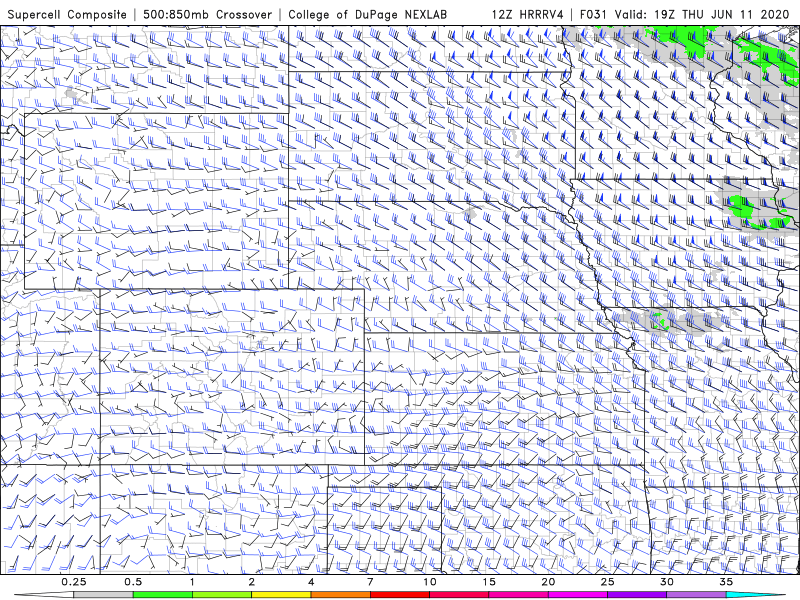800x600 pixels.
Task: Click the 0.5 colorbar label
Action: [x=133, y=582]
